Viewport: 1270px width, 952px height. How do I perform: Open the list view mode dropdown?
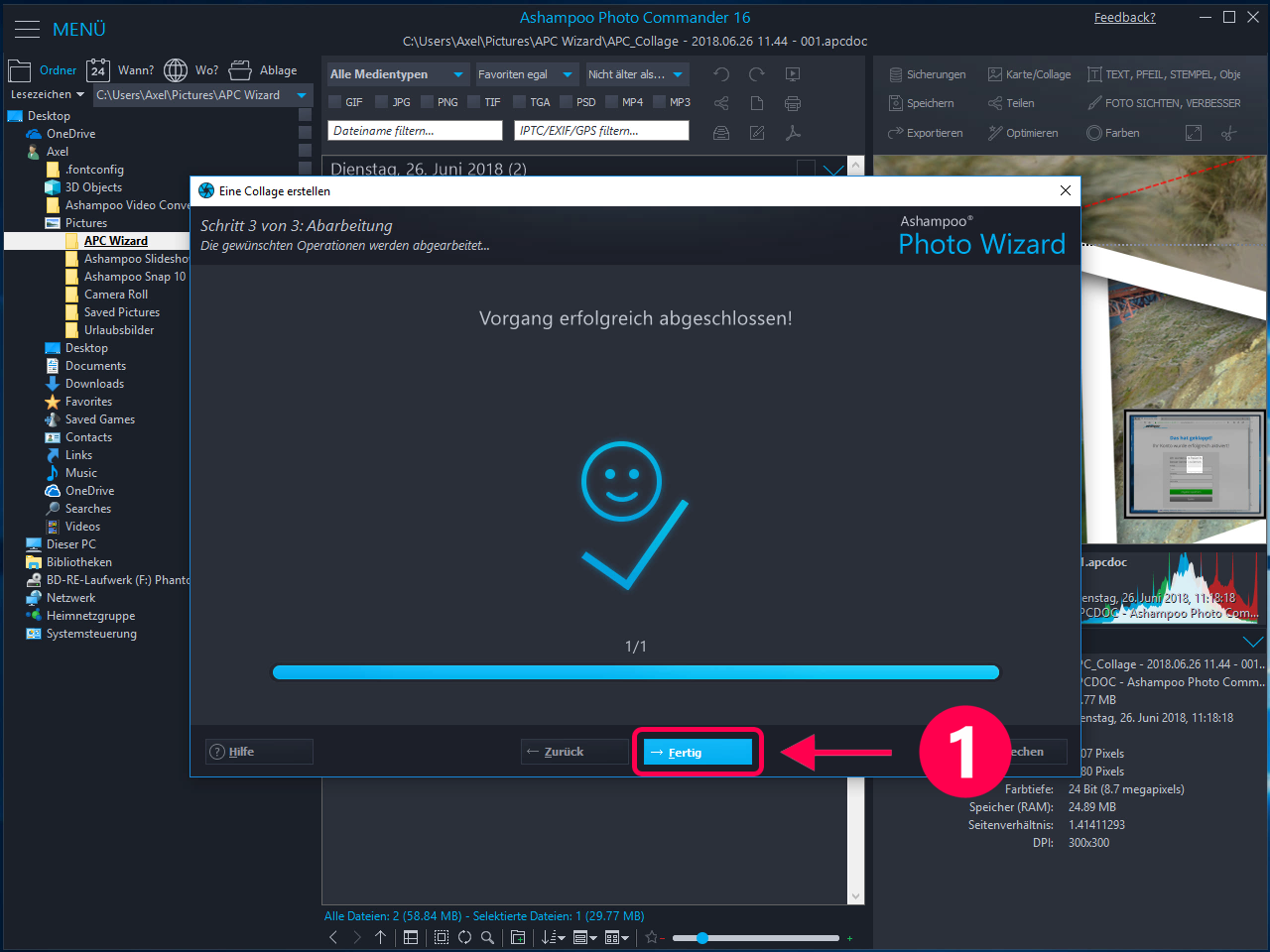tap(585, 937)
